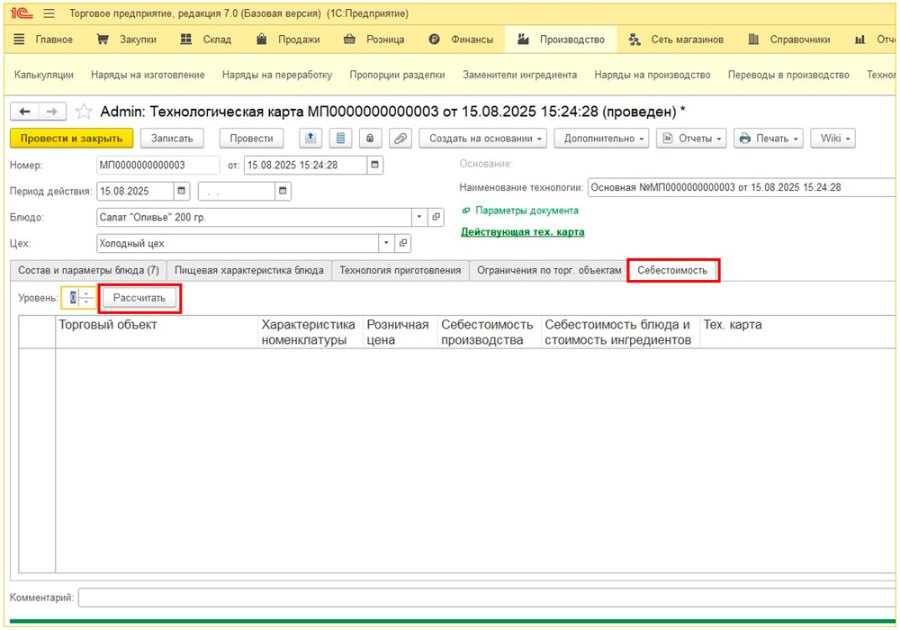The image size is (900, 630).
Task: Click the document list icon in toolbar
Action: (340, 138)
